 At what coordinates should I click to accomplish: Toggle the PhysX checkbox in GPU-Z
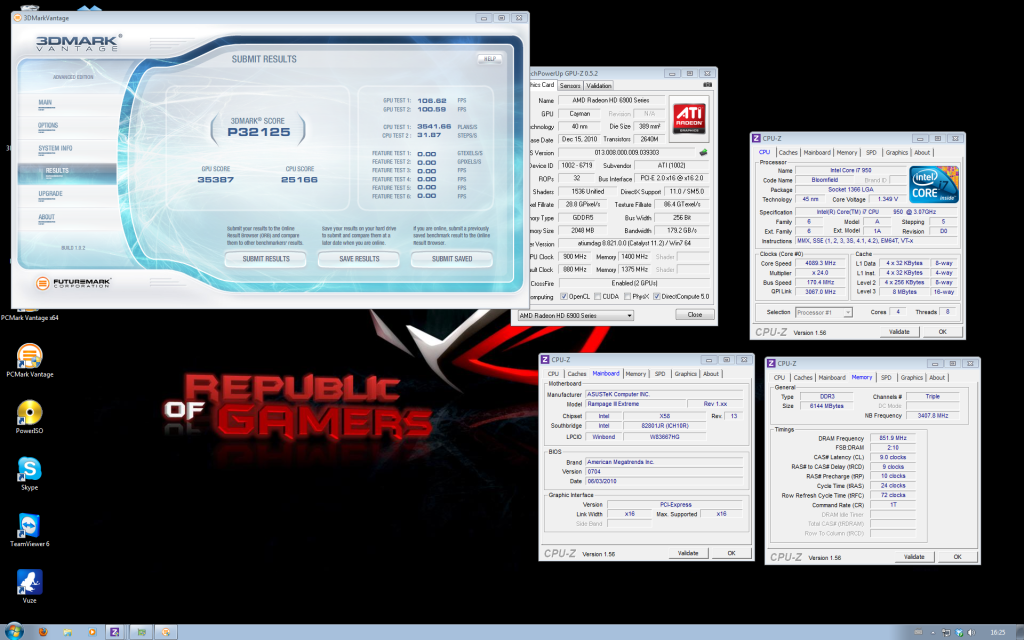[627, 296]
